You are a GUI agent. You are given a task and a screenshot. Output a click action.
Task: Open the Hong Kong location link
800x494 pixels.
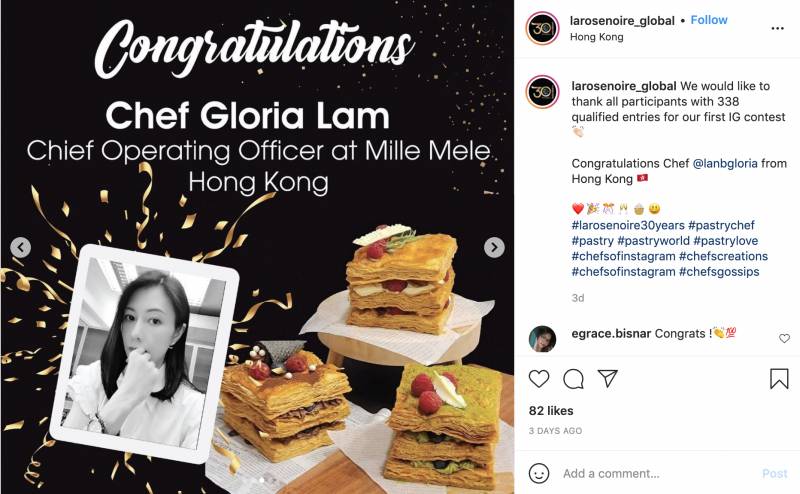coord(595,37)
